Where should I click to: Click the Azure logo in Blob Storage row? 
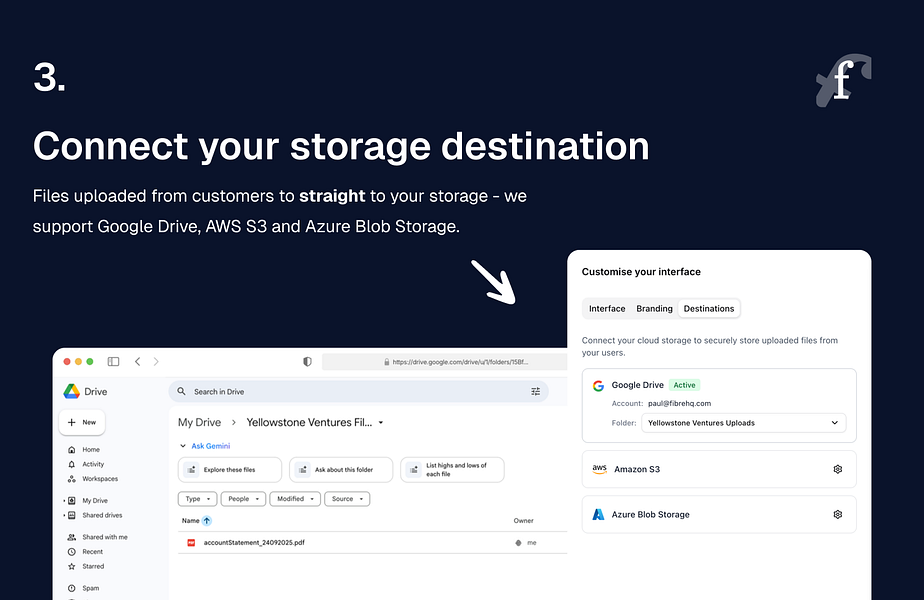coord(598,515)
